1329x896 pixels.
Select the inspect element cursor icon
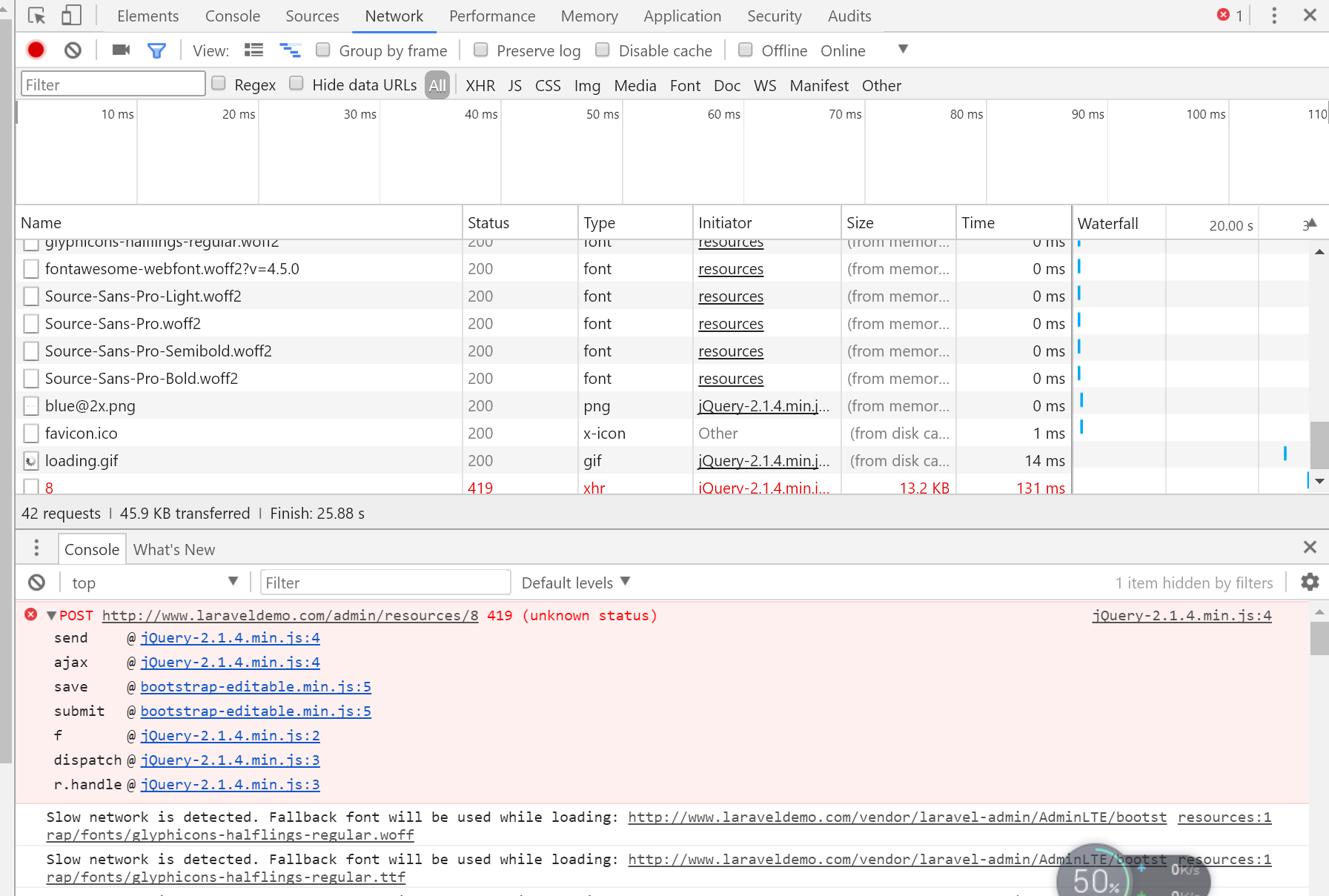click(x=35, y=16)
